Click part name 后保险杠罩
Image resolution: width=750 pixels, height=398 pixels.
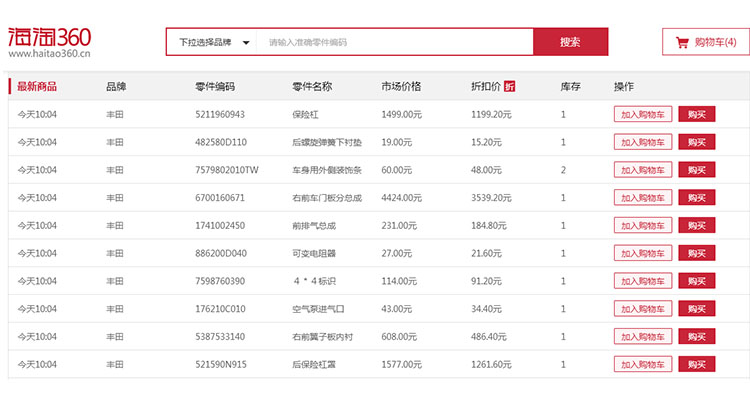tap(314, 364)
